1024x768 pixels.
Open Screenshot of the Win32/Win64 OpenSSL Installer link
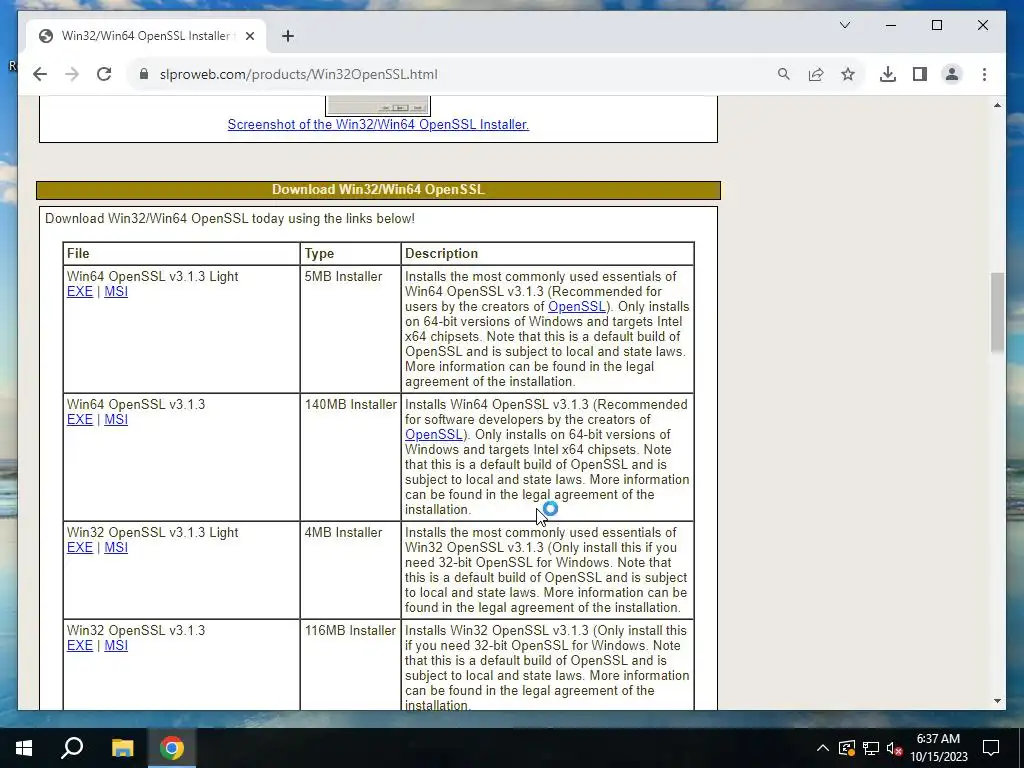(378, 124)
